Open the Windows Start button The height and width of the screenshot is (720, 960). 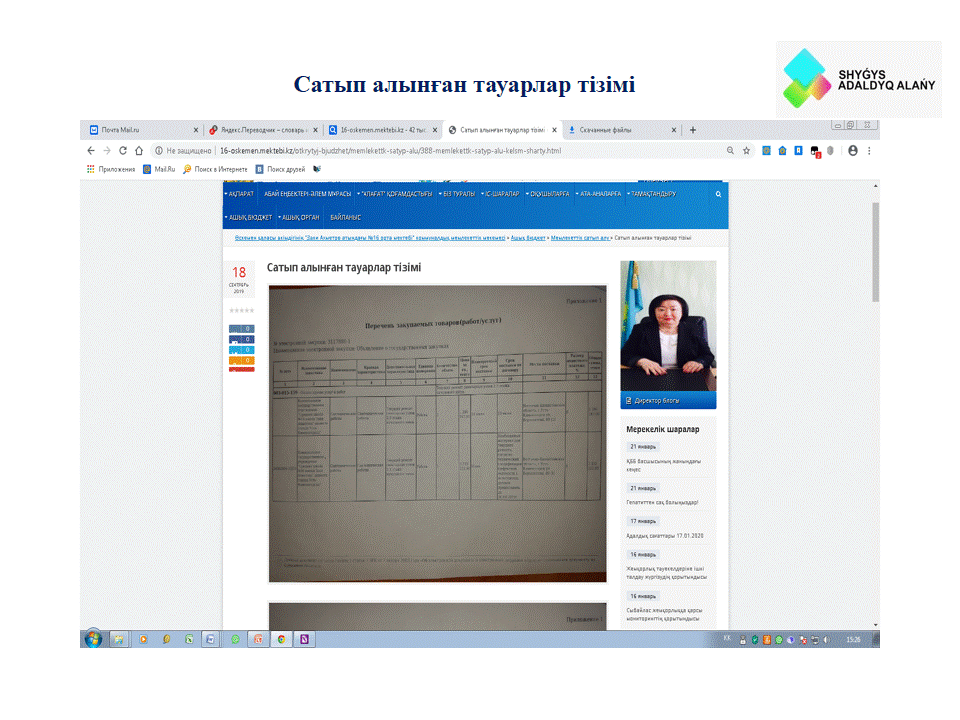(93, 639)
